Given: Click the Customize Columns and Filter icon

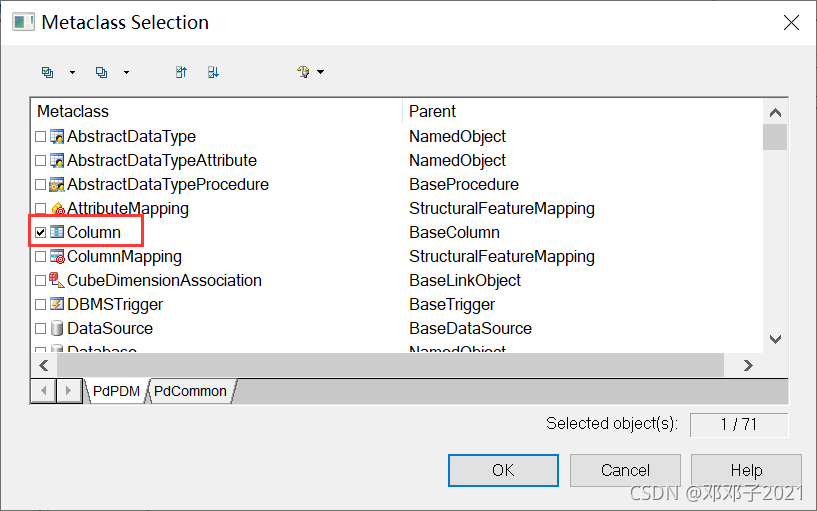Looking at the screenshot, I should point(303,72).
